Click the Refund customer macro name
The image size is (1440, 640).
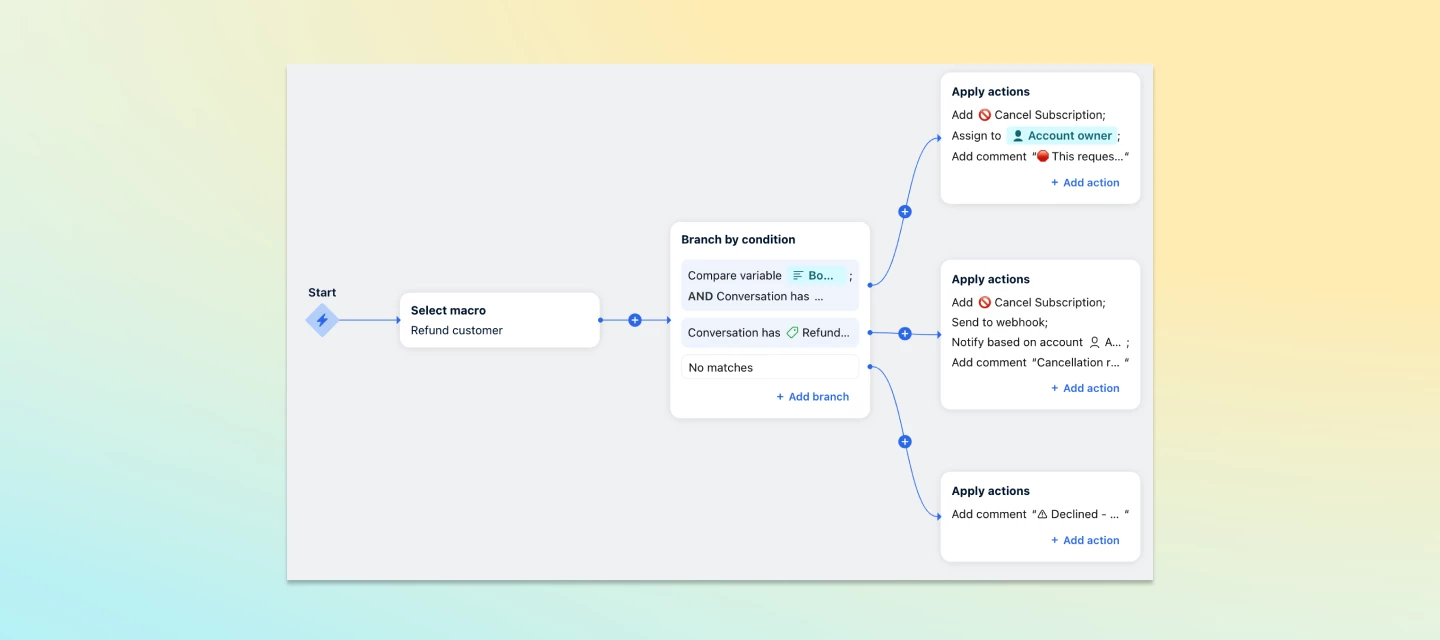click(457, 330)
